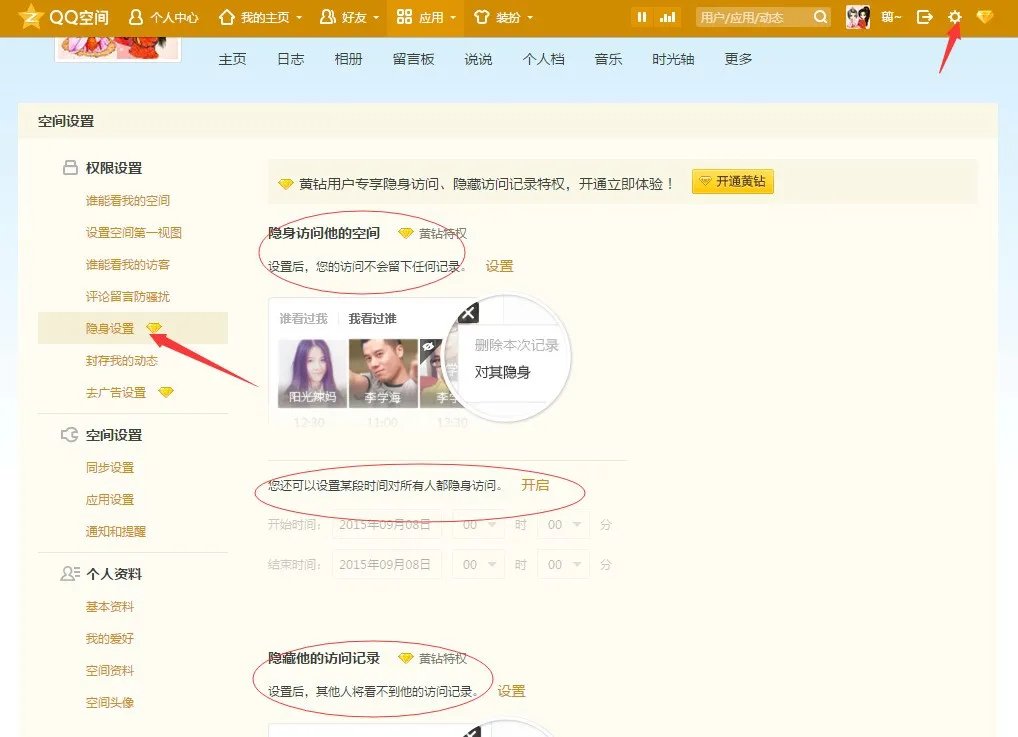The width and height of the screenshot is (1018, 737).
Task: Open 谁能看我的访客 setting
Action: [128, 264]
